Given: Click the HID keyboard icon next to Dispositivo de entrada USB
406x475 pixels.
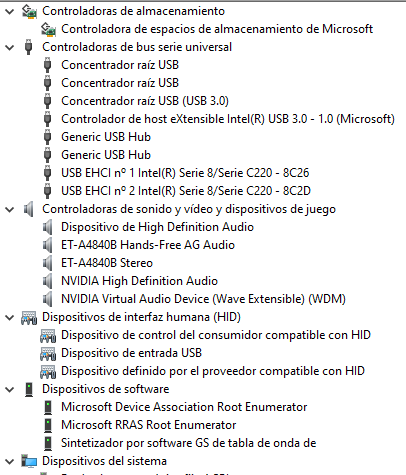Looking at the screenshot, I should (48, 353).
